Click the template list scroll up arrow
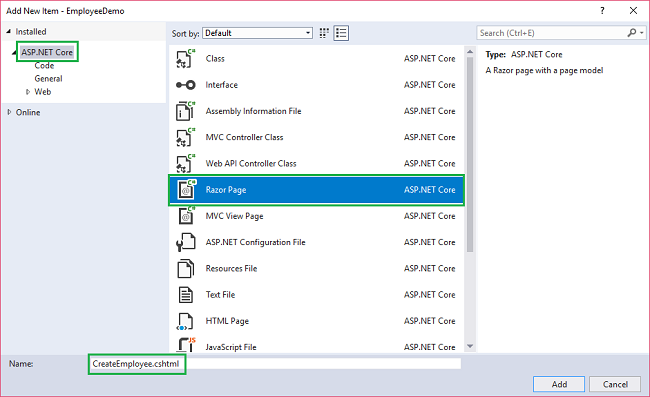Screen dimensions: 650x397 click(470, 52)
